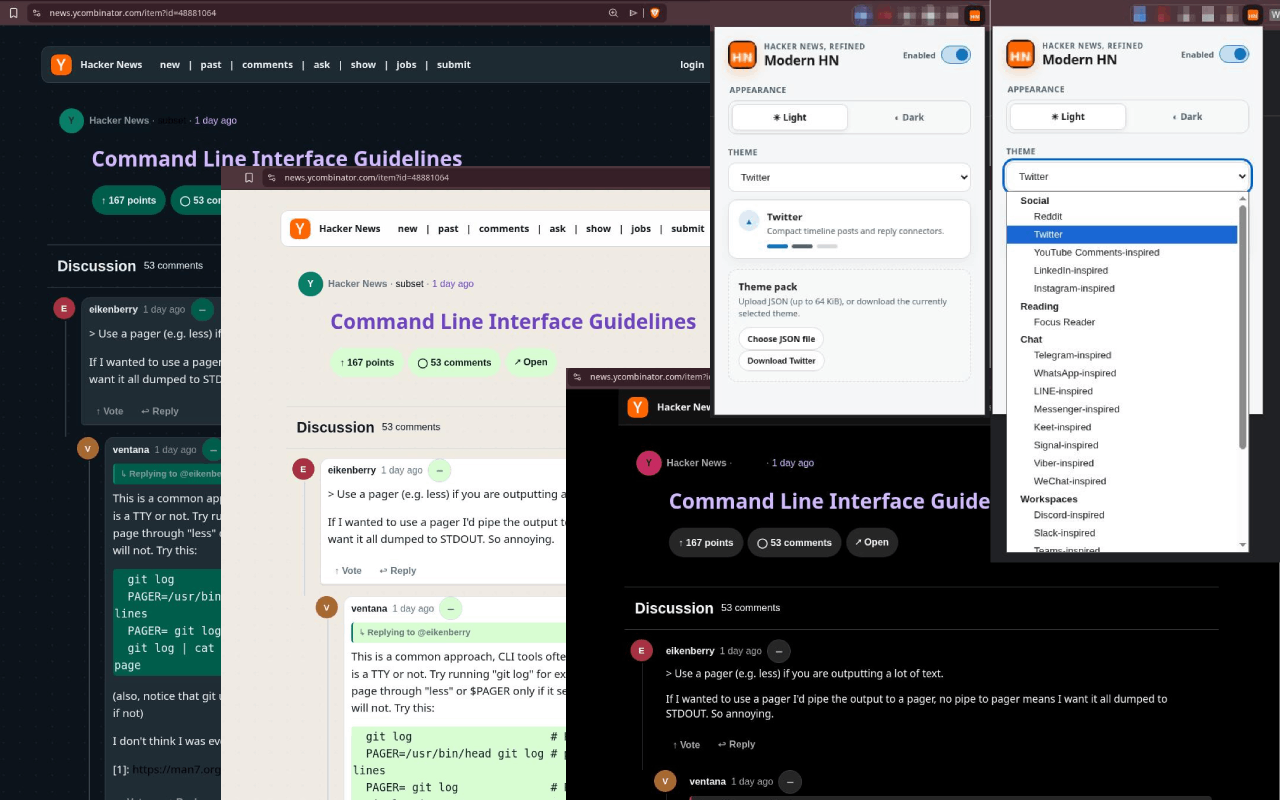The height and width of the screenshot is (800, 1280).
Task: Click 'login' in dark-blue window's nav
Action: [x=692, y=65]
